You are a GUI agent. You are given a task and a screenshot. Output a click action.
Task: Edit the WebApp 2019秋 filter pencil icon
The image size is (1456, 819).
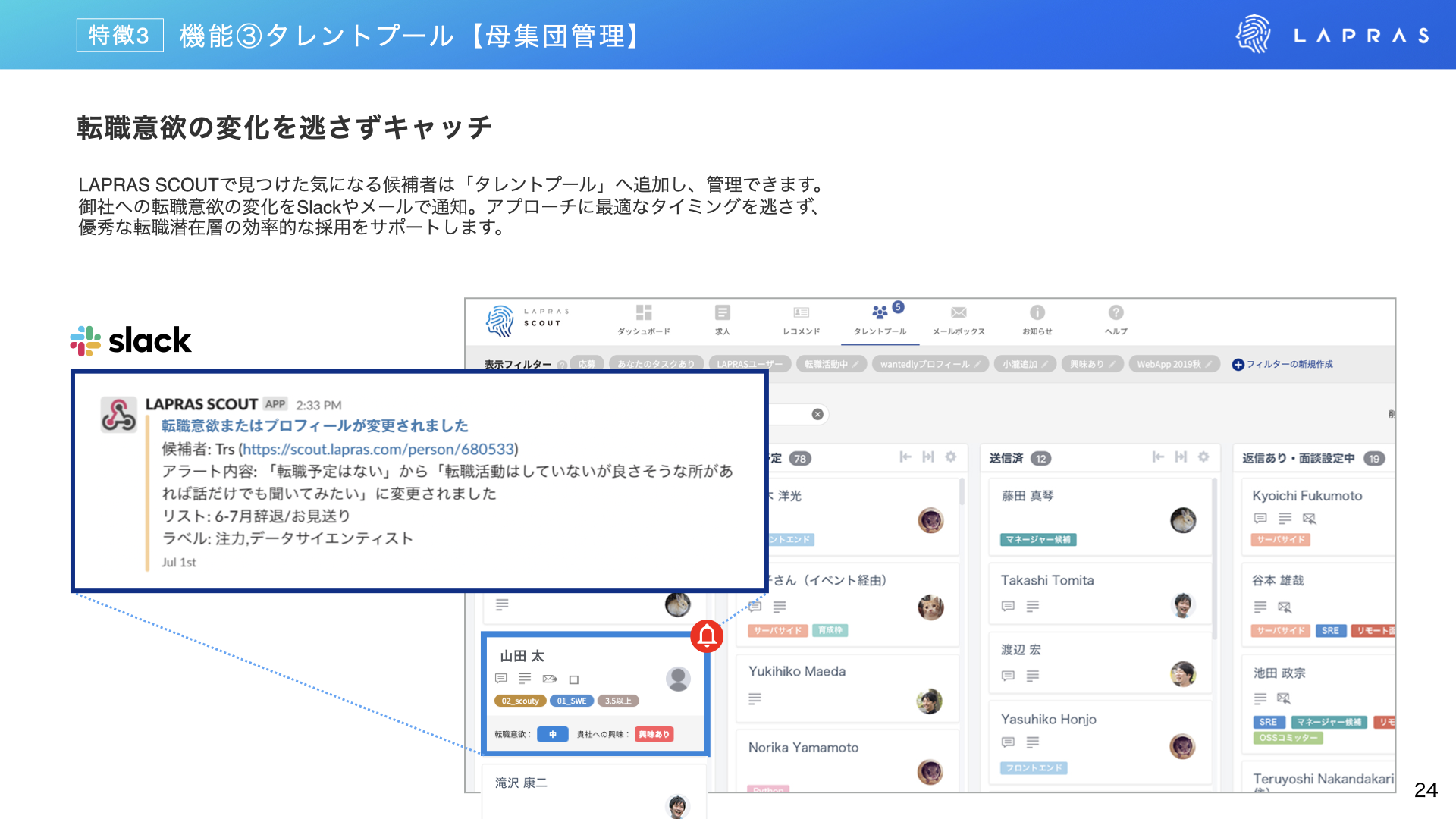click(1209, 364)
